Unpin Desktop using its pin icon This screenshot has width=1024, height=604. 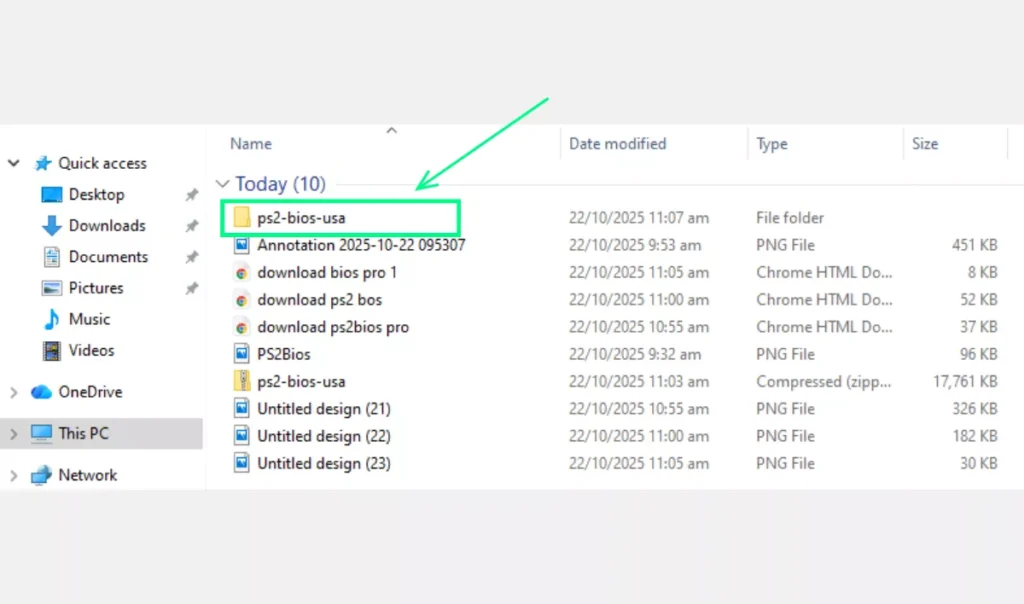(x=191, y=195)
